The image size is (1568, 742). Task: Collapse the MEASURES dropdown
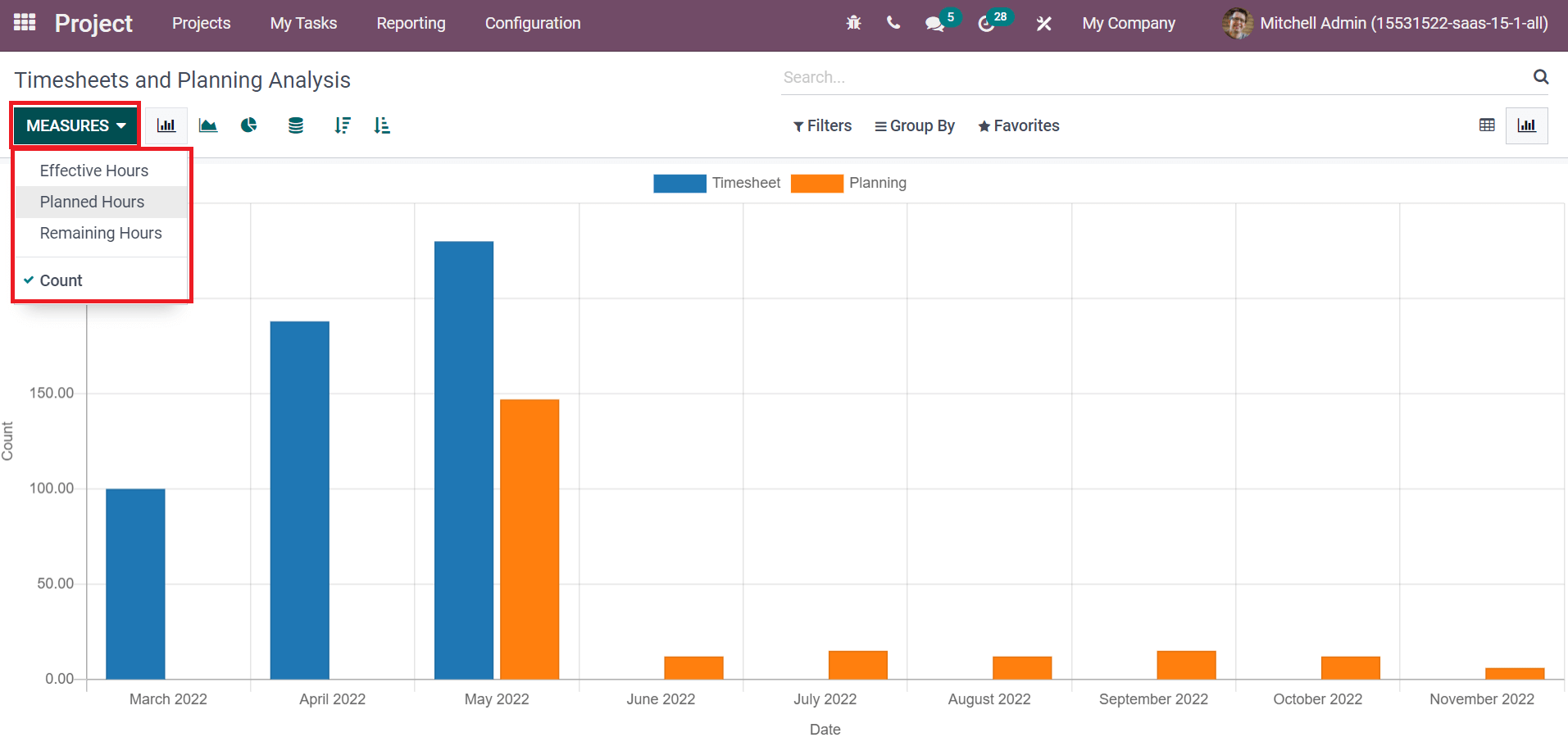click(75, 125)
